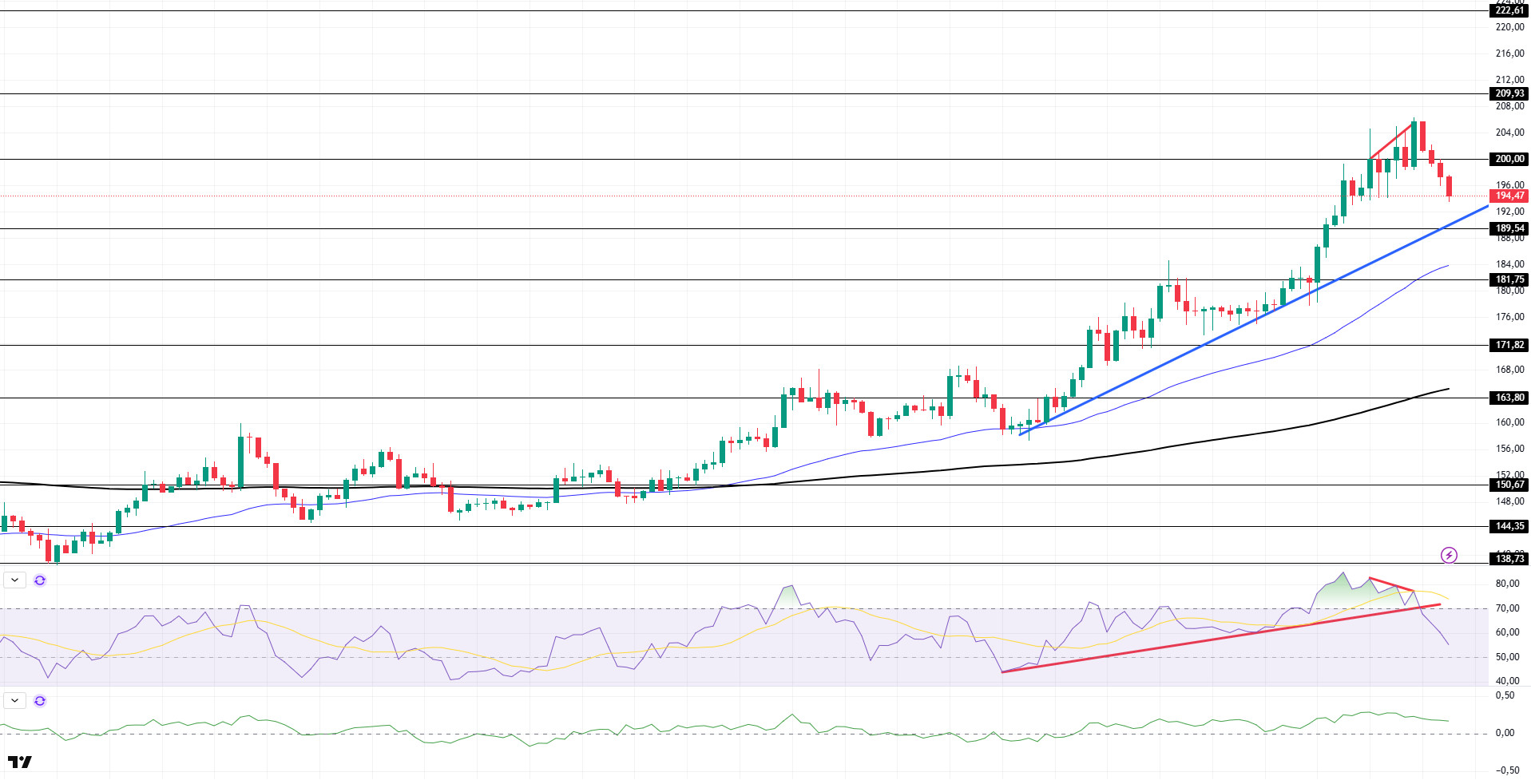This screenshot has width=1531, height=784.
Task: Select the 189,54 support level label
Action: pyautogui.click(x=1509, y=228)
